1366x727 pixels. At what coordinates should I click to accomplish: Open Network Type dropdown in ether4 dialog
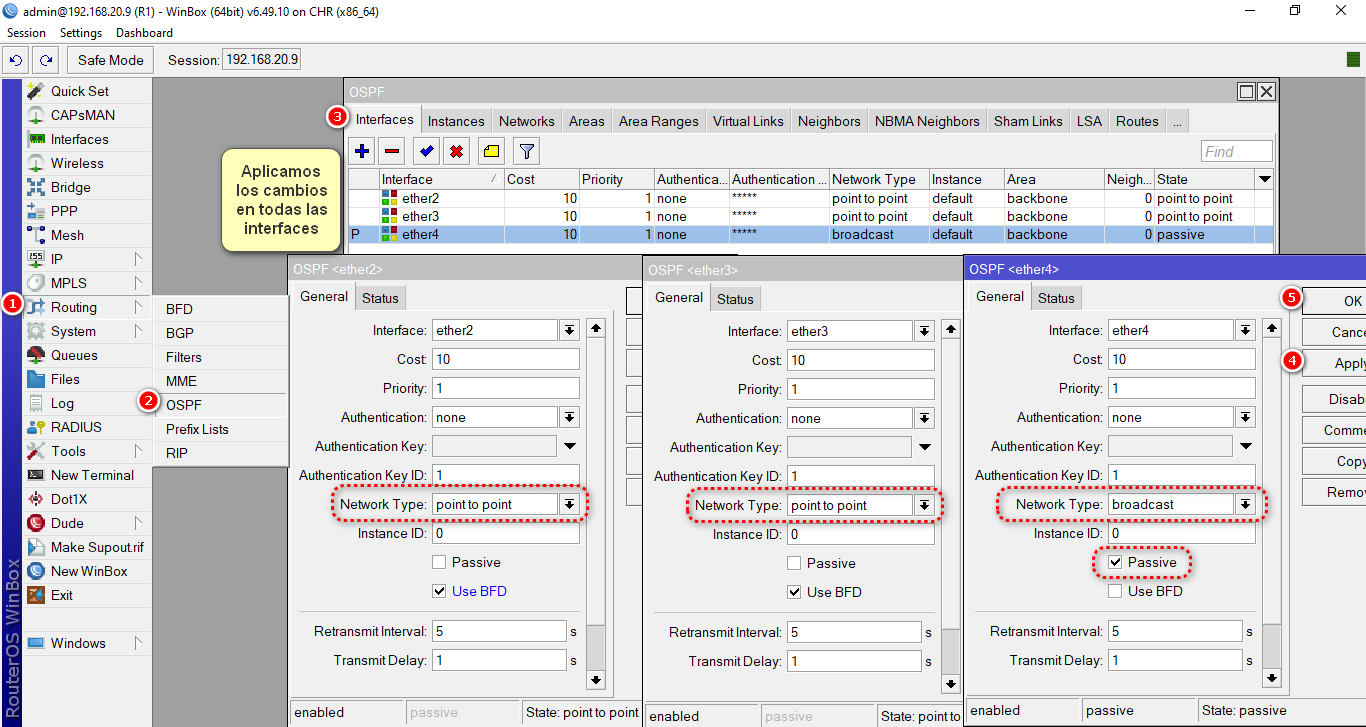point(1245,505)
